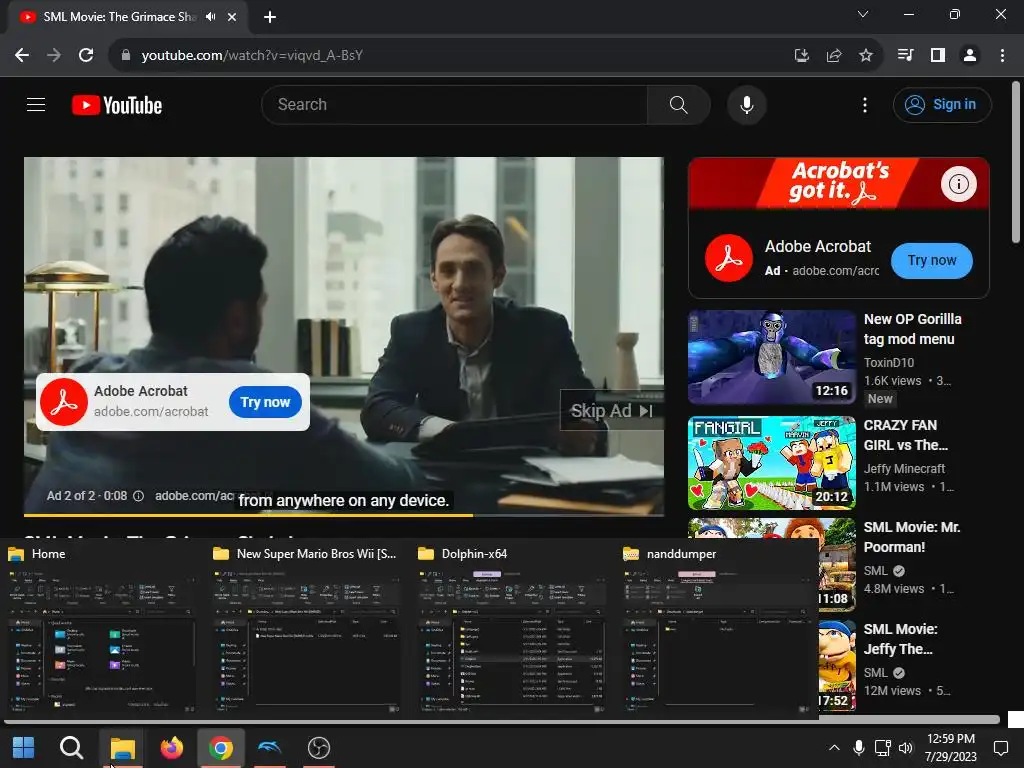Image resolution: width=1024 pixels, height=768 pixels.
Task: Click the search magnifier button
Action: (679, 104)
